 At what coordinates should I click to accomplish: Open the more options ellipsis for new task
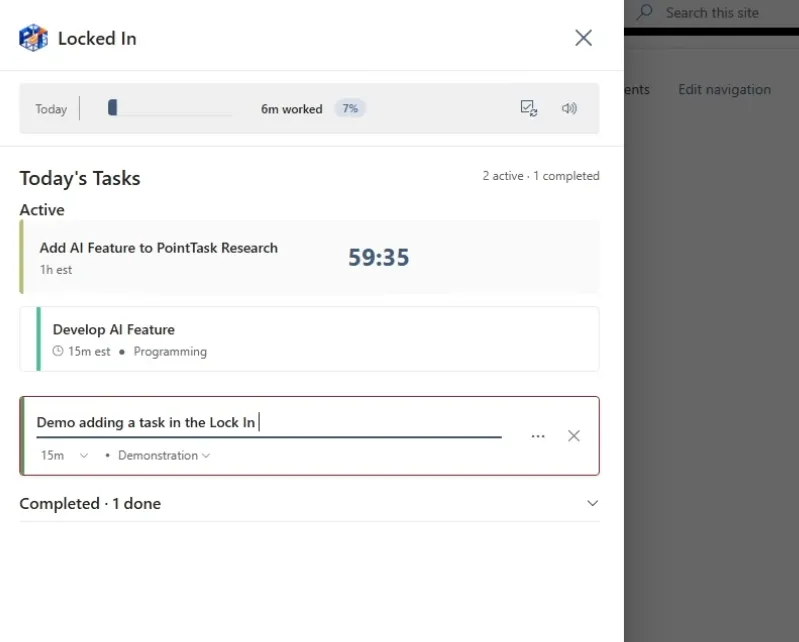click(x=538, y=436)
